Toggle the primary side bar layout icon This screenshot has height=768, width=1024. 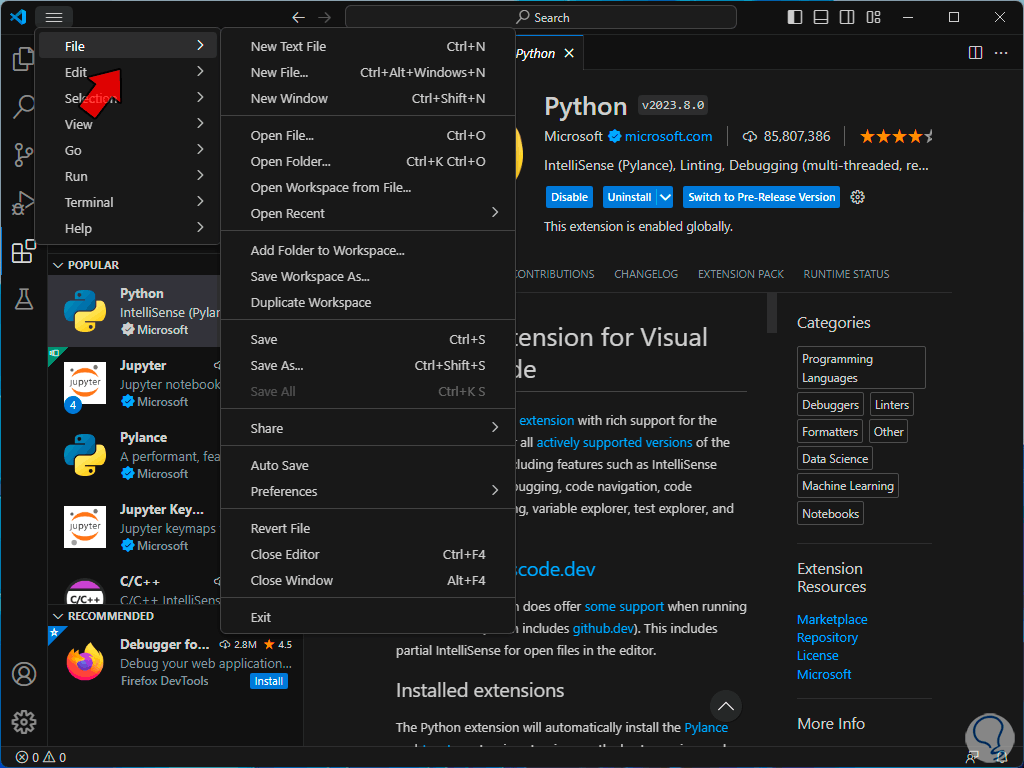[795, 17]
